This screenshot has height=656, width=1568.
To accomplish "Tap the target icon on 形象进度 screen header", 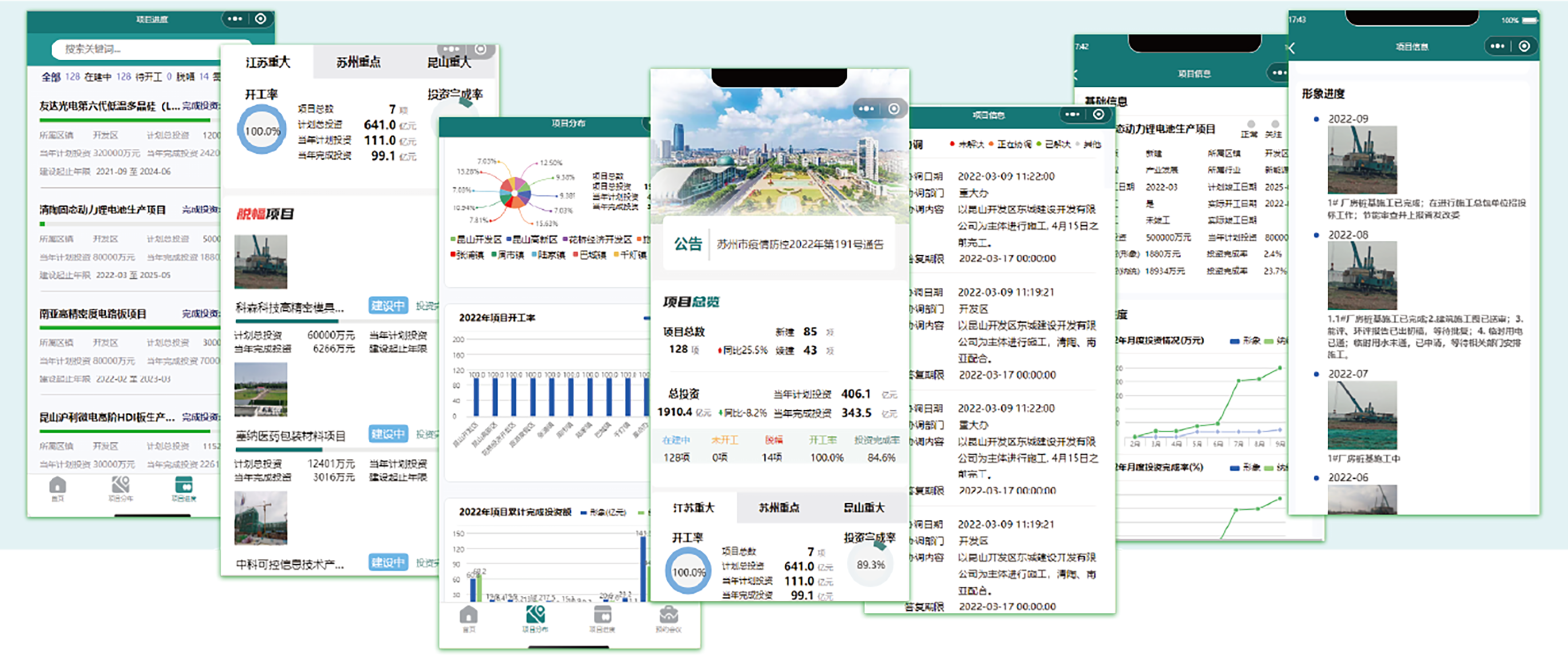I will click(1524, 47).
